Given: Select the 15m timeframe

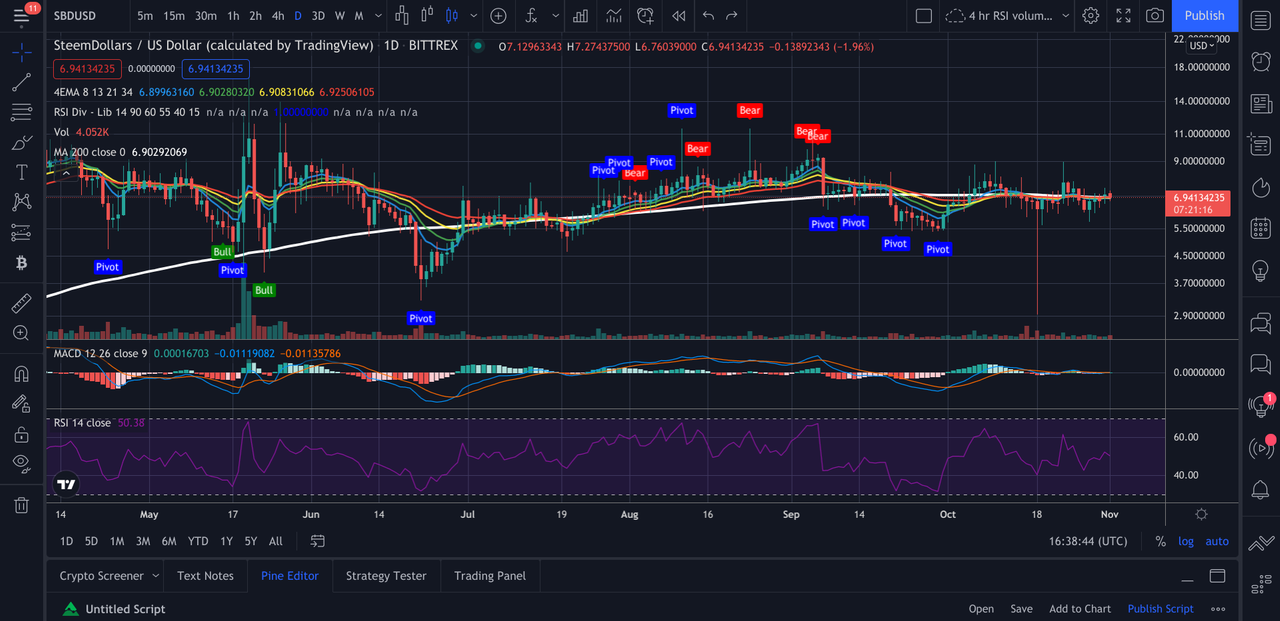Looking at the screenshot, I should [174, 16].
